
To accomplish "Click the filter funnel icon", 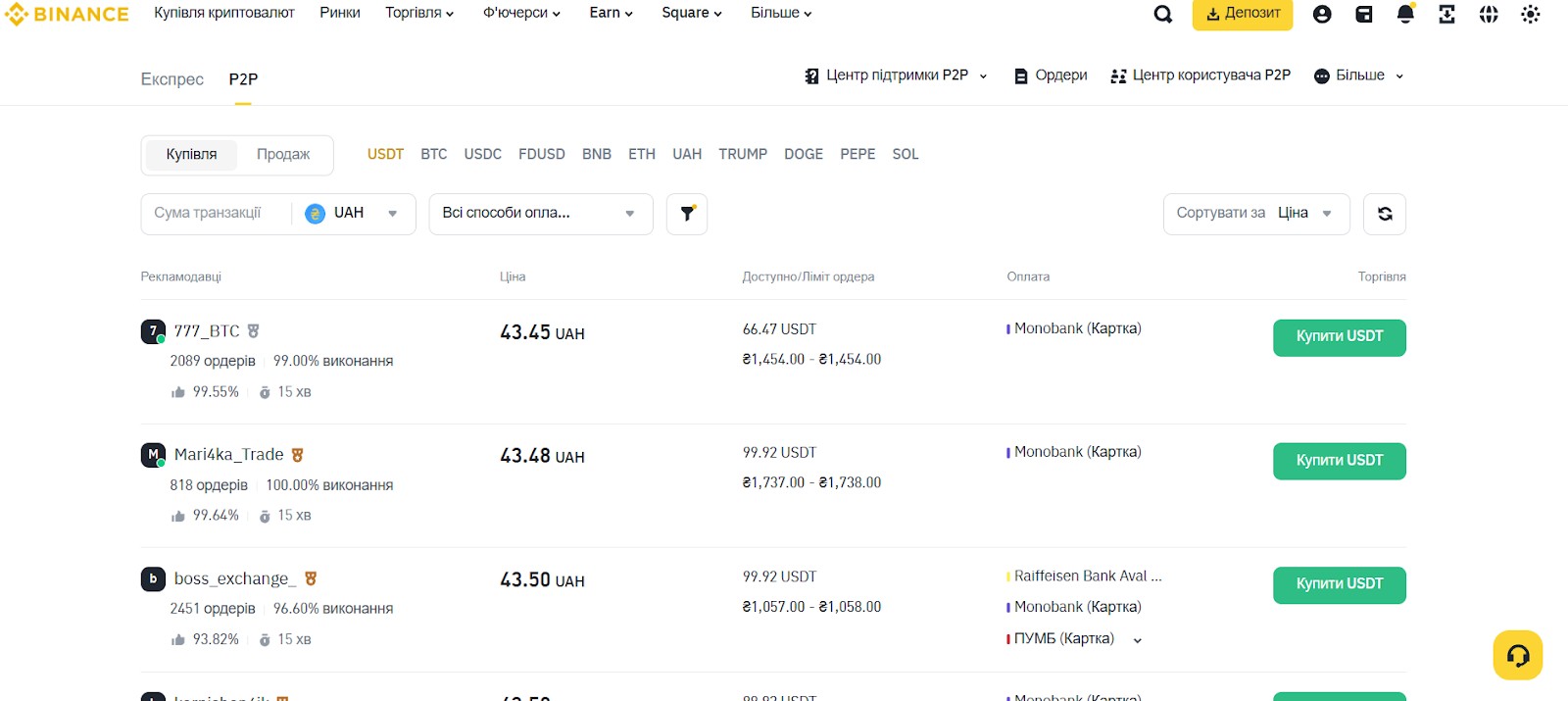I will (687, 214).
